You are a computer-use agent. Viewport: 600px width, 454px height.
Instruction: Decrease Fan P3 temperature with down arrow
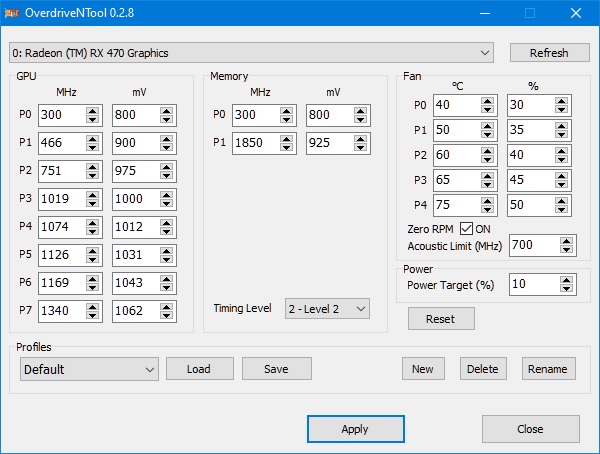pyautogui.click(x=488, y=185)
